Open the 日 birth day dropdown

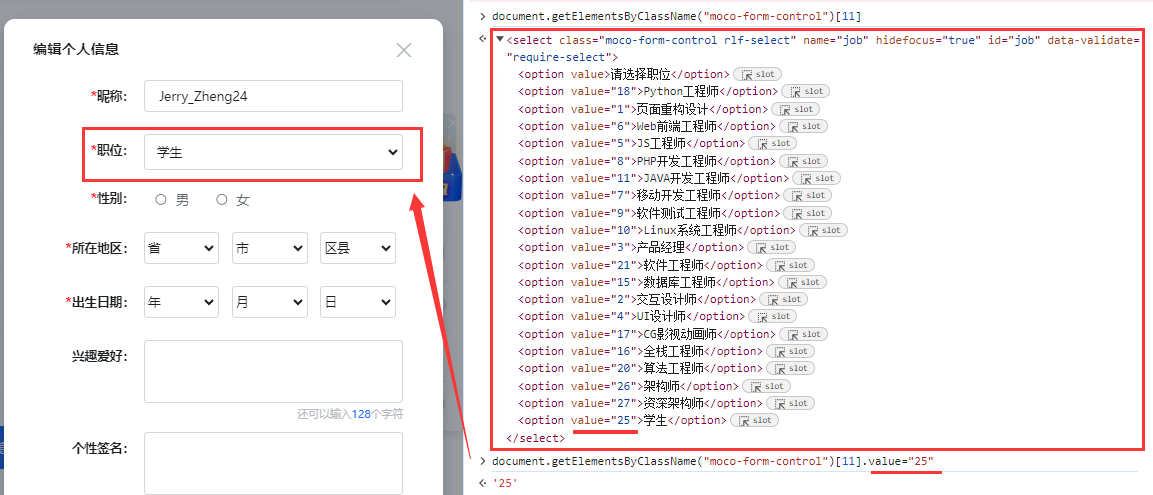pos(358,302)
